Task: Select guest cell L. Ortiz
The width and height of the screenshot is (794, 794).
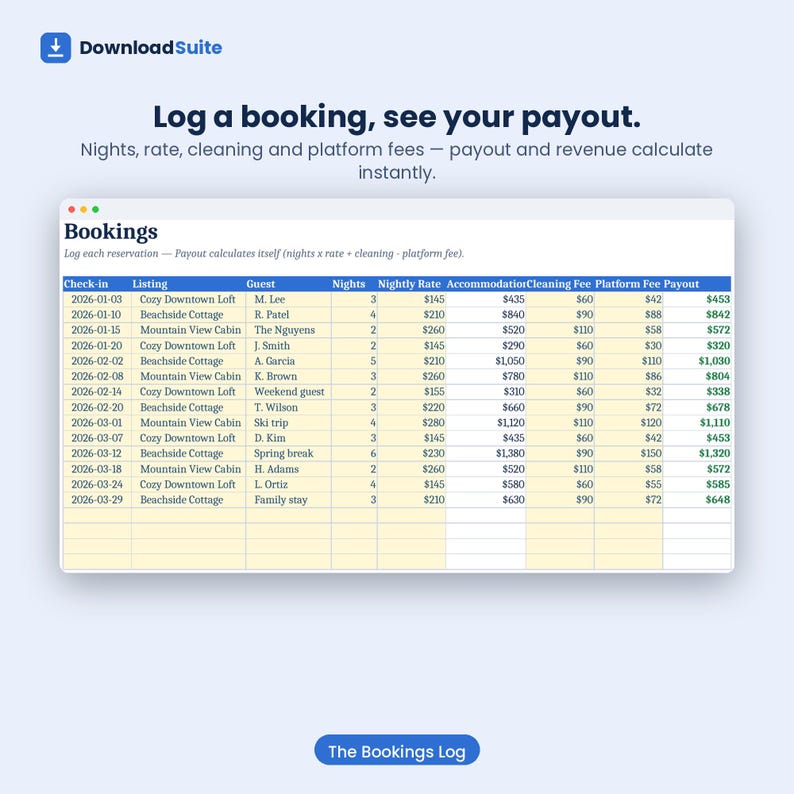Action: (x=288, y=484)
